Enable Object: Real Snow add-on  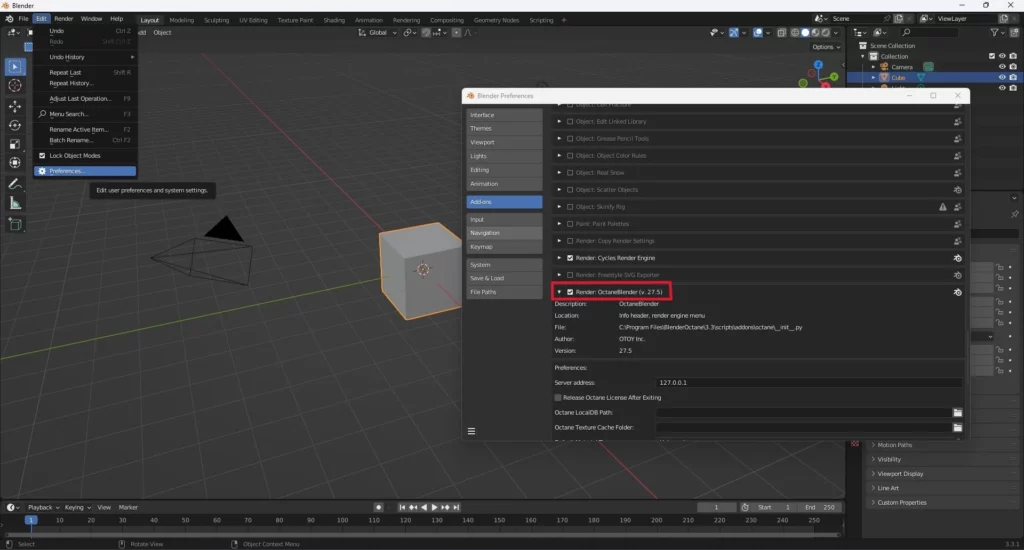(570, 173)
